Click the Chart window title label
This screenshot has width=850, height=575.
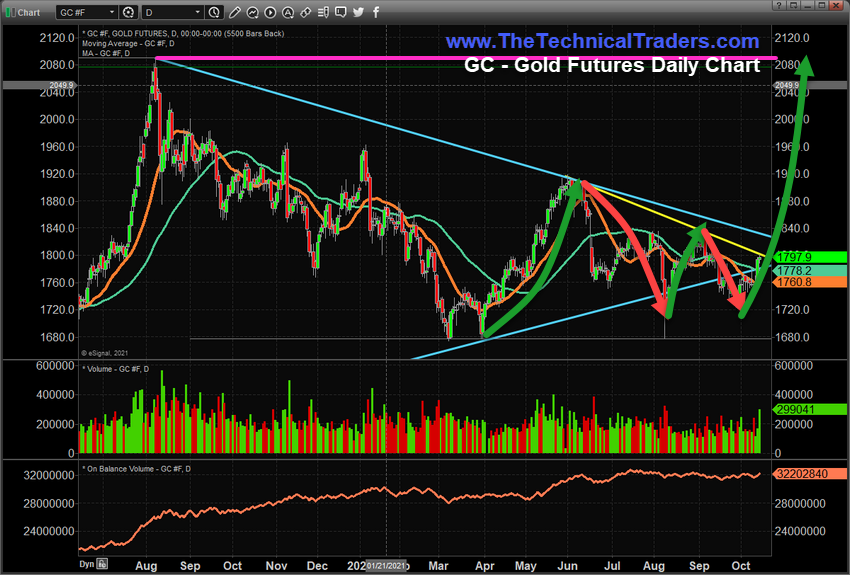[29, 13]
